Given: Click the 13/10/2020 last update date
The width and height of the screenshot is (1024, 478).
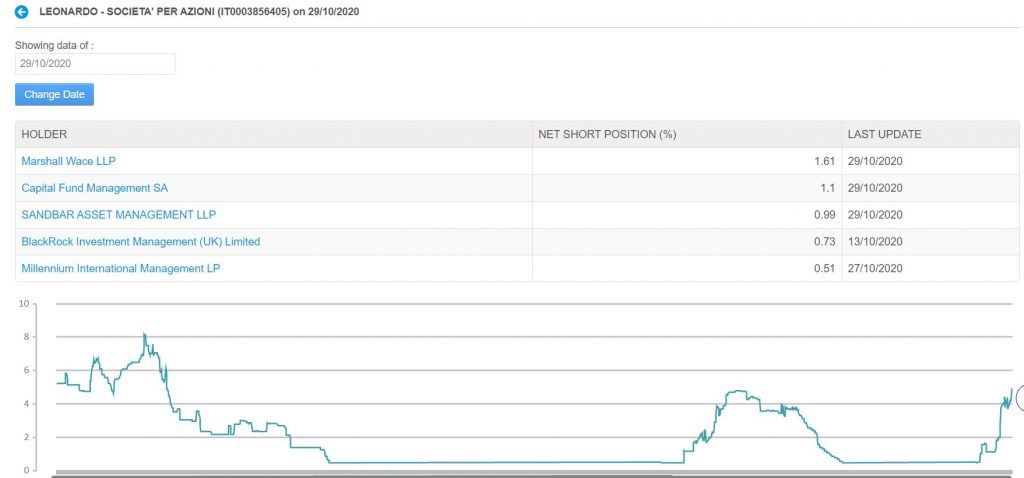Looking at the screenshot, I should click(x=874, y=242).
